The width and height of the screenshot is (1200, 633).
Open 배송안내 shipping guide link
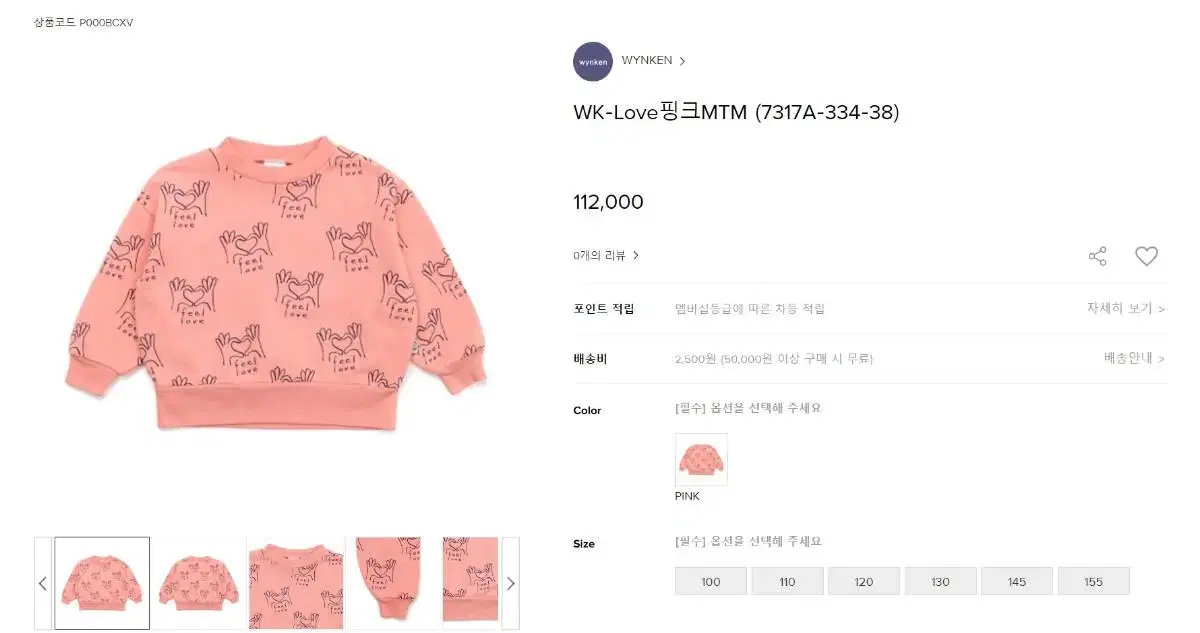[1135, 358]
